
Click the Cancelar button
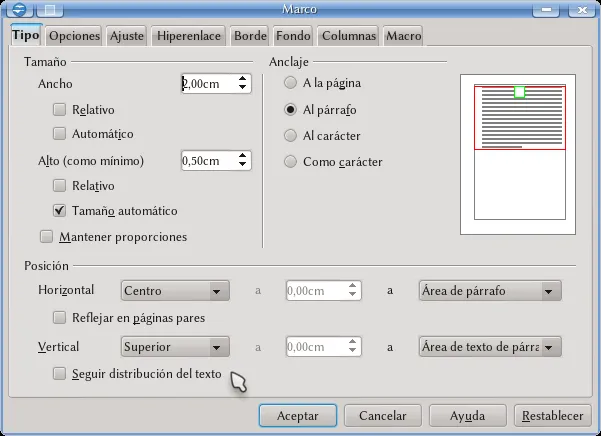[x=383, y=416]
